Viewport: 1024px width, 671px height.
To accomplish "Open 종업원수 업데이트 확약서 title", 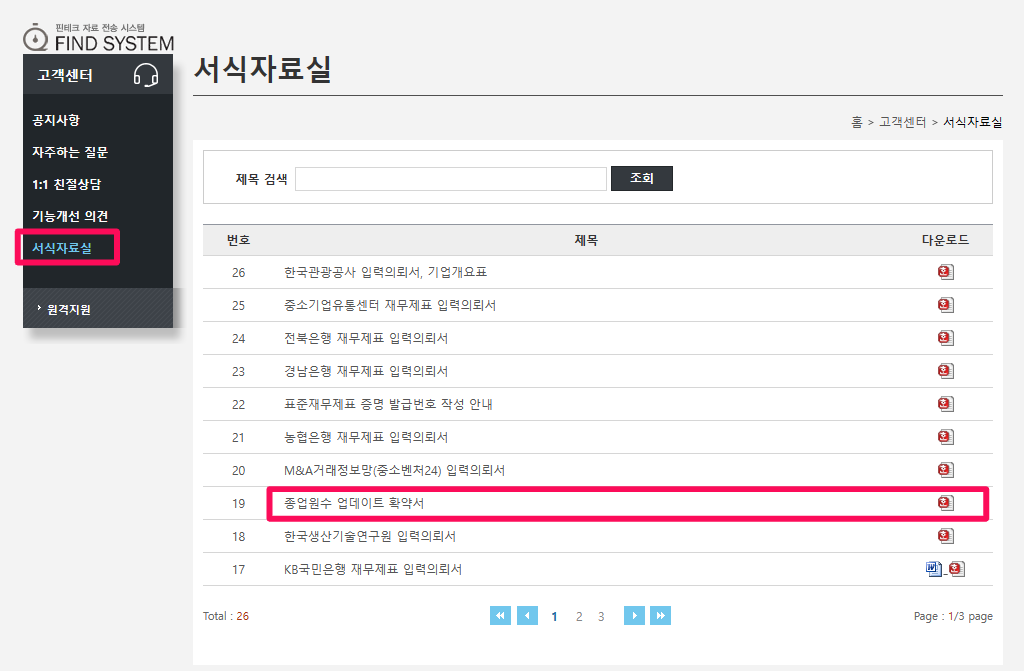I will [354, 503].
